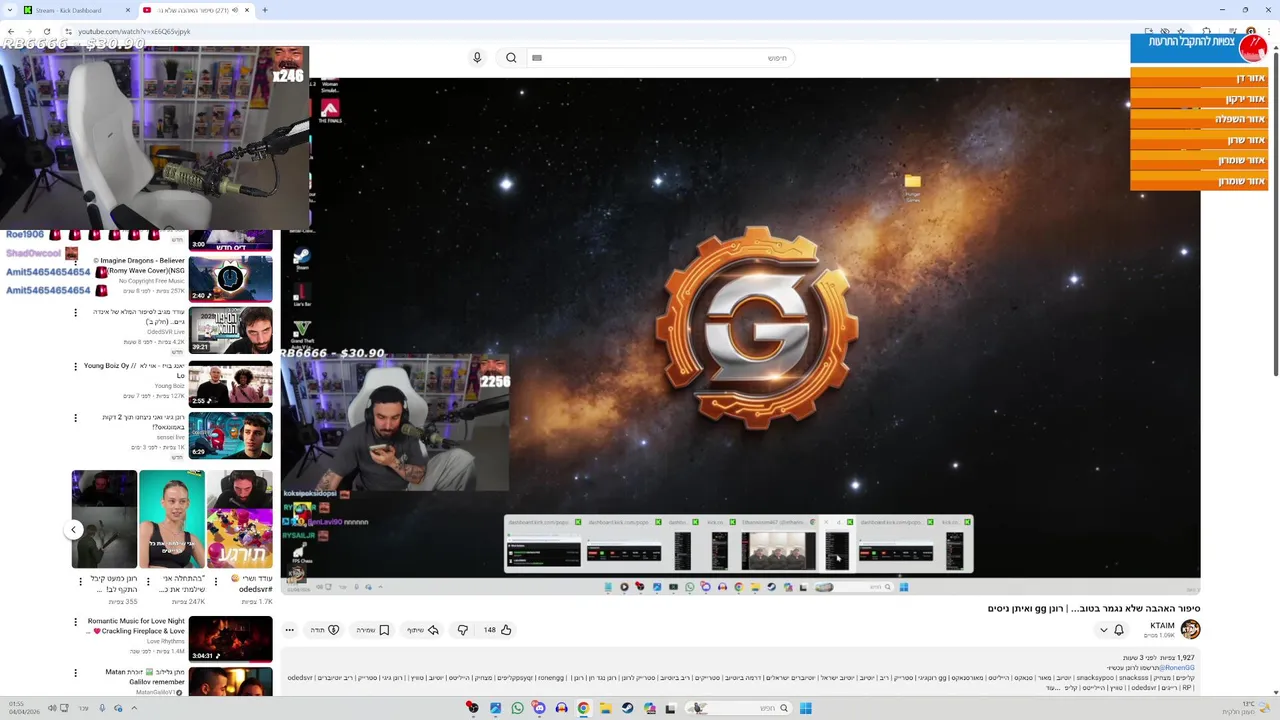Open options menu for sensei live video
This screenshot has width=1280, height=720.
point(75,419)
